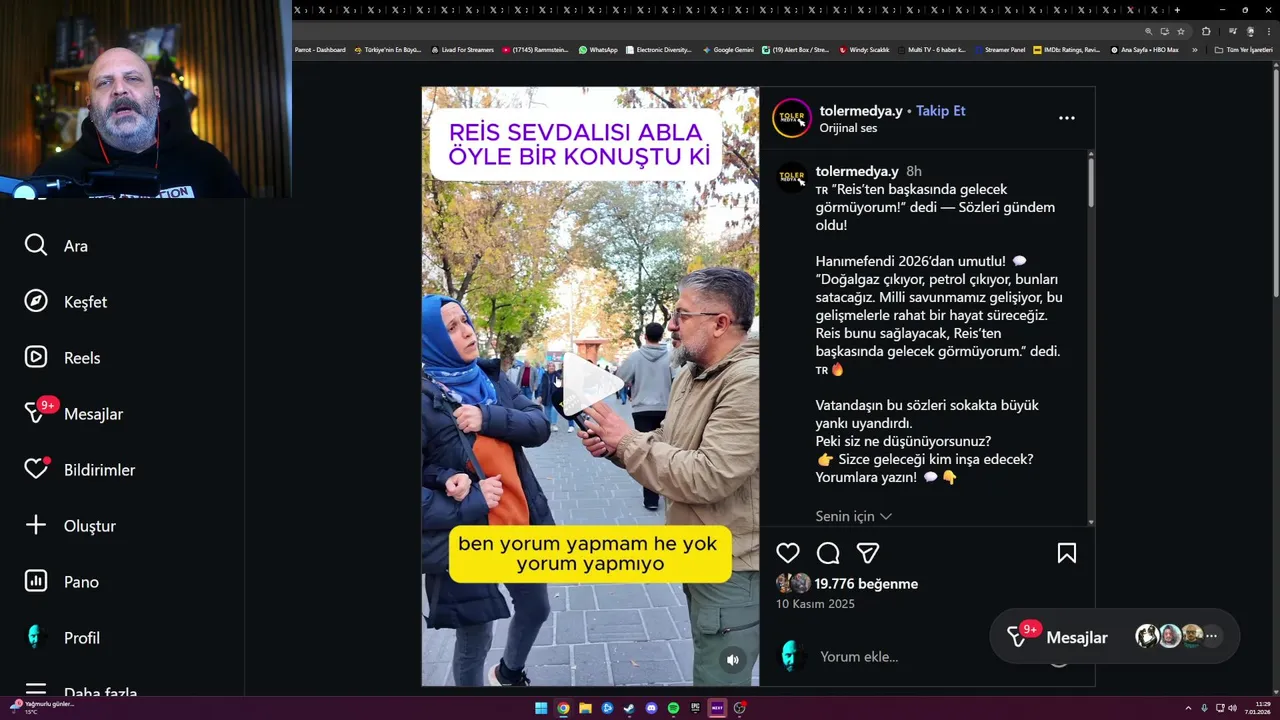Open the taskbar weather widget

click(x=42, y=707)
